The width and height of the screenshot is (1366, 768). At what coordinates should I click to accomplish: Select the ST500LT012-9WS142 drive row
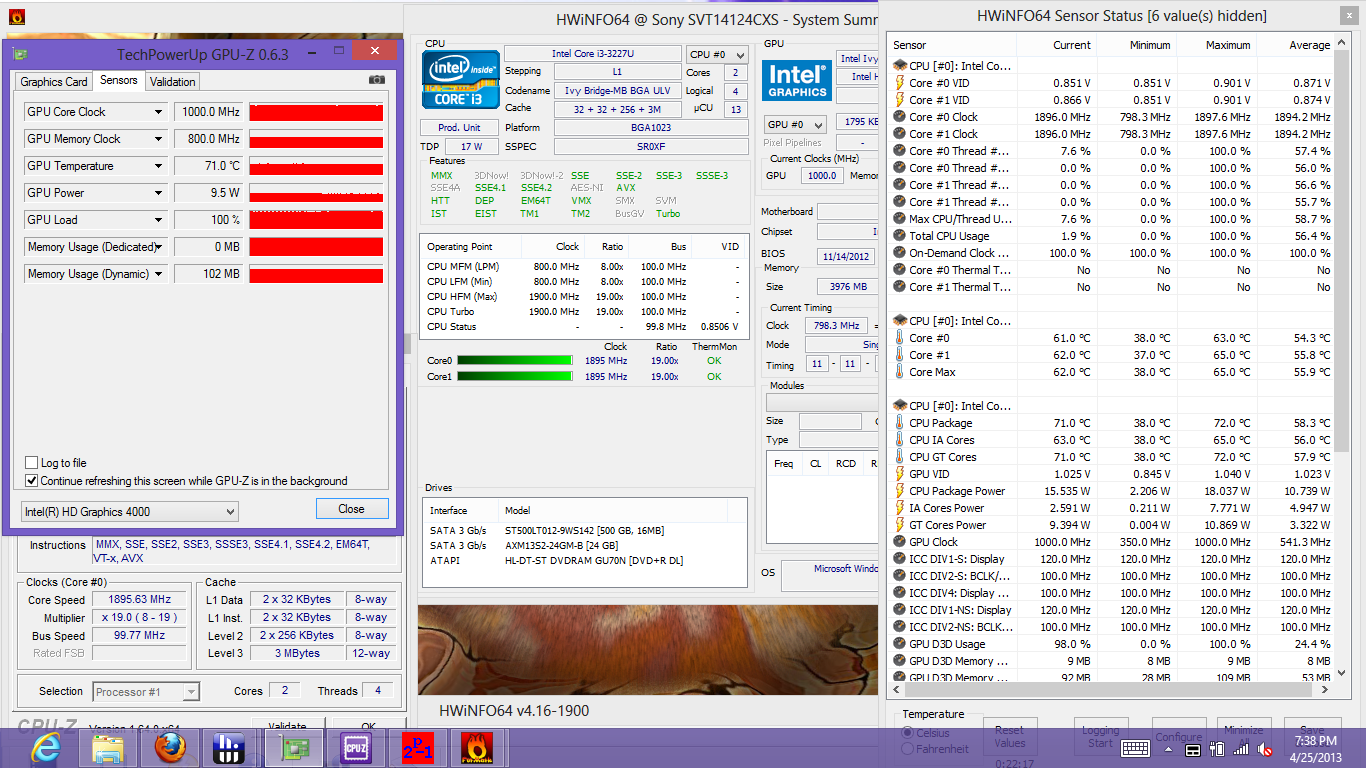(x=584, y=530)
